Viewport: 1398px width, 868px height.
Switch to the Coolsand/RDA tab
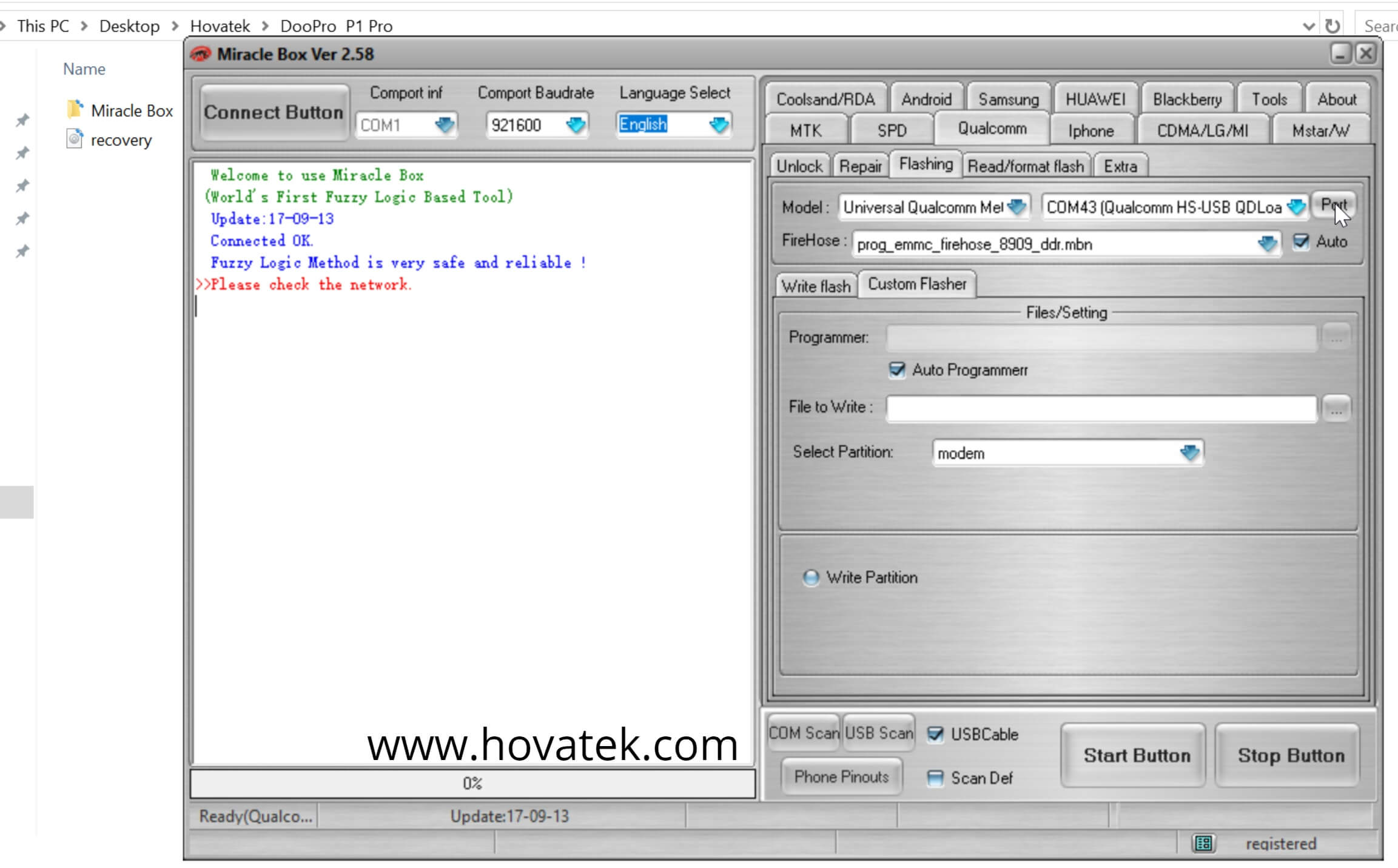click(x=825, y=99)
